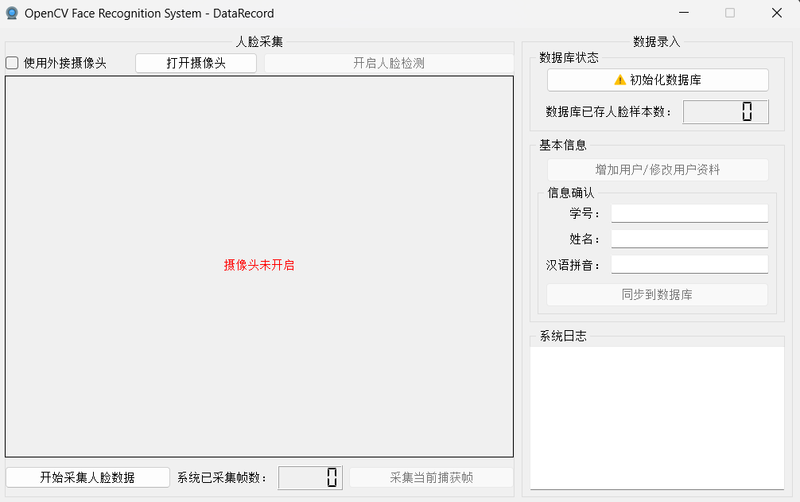Click the 系统已采集帧数 LCD counter
Image resolution: width=800 pixels, height=502 pixels.
310,478
